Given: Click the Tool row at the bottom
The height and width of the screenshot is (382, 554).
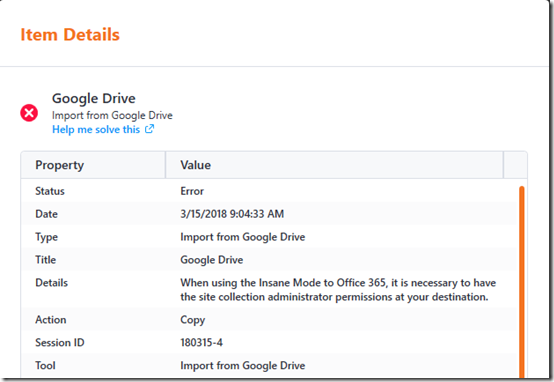Looking at the screenshot, I should click(269, 365).
